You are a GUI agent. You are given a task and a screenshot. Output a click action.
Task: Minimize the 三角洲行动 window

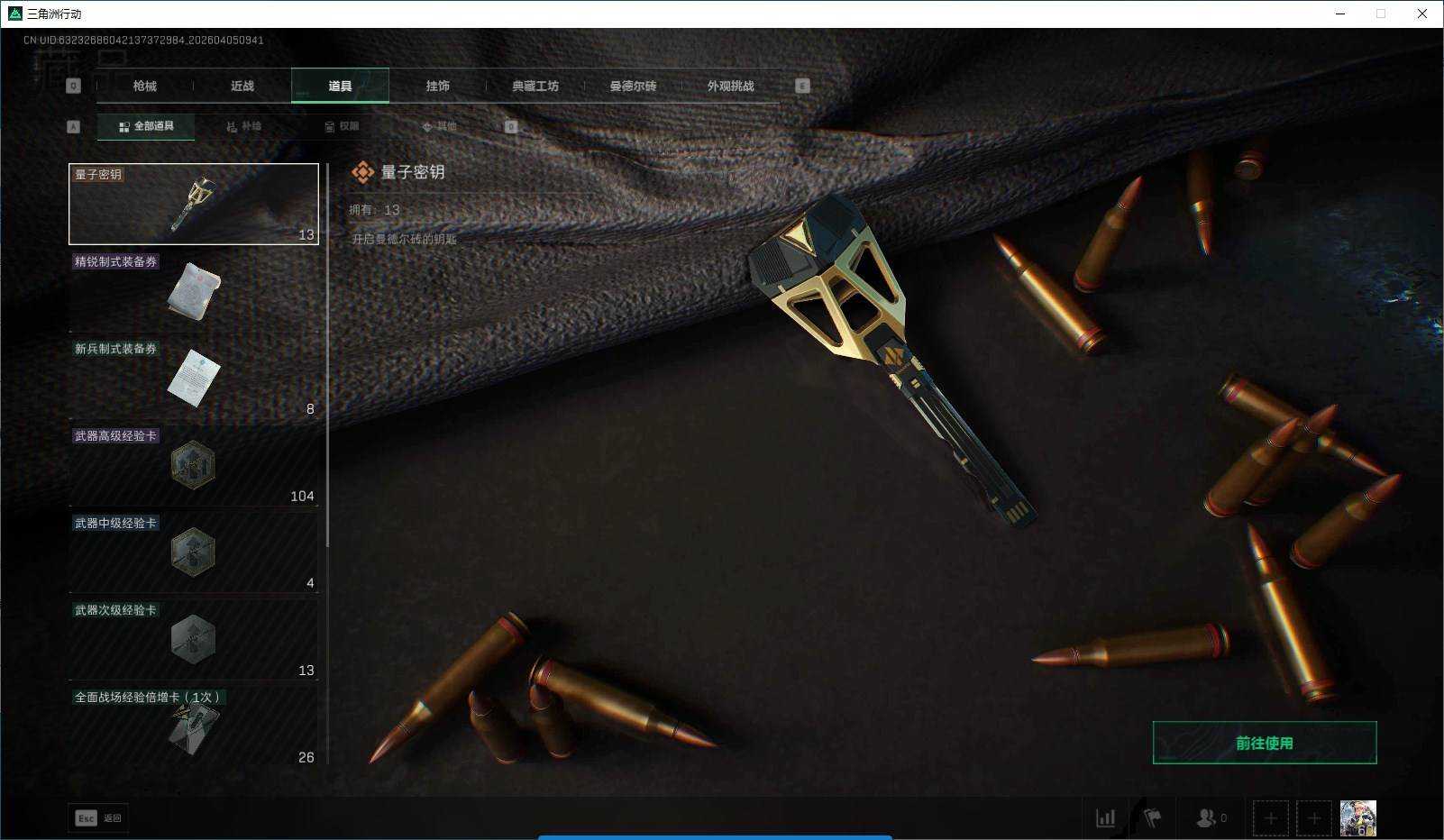coord(1340,14)
